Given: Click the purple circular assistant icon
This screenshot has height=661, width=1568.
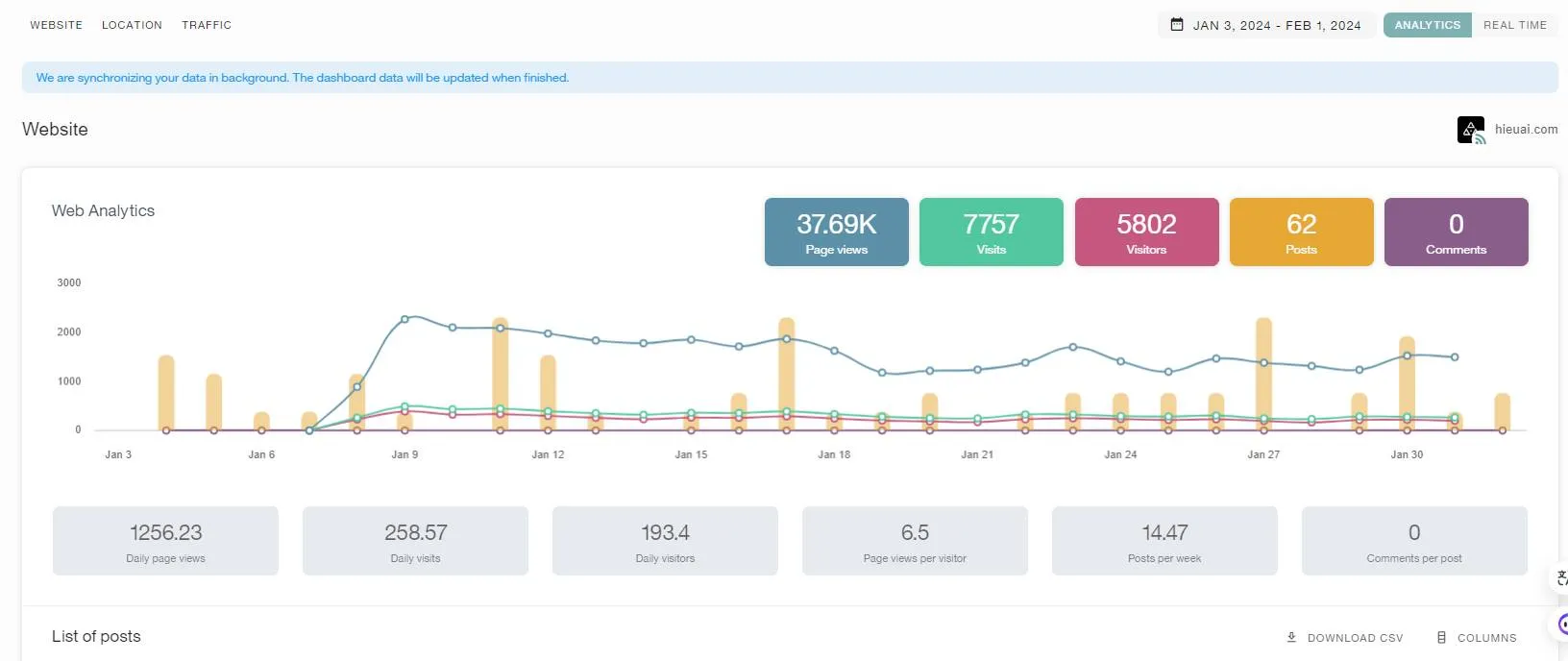Looking at the screenshot, I should [x=1562, y=624].
